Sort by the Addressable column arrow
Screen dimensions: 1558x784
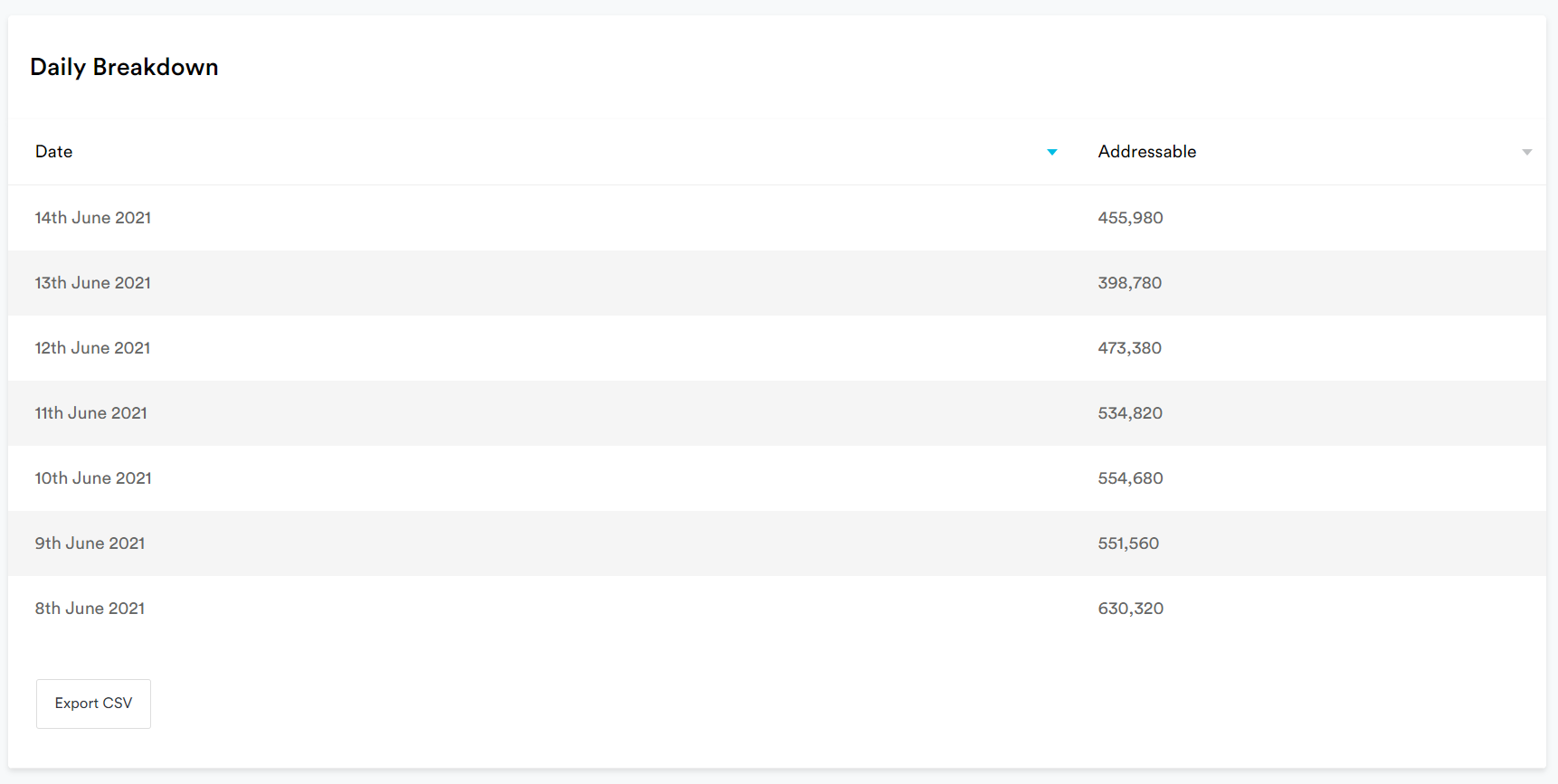[x=1527, y=152]
